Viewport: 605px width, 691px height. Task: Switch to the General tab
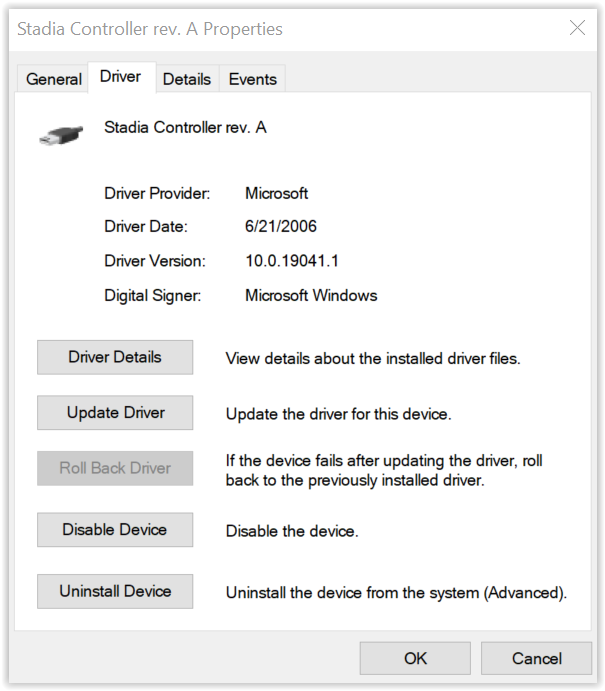[x=53, y=79]
